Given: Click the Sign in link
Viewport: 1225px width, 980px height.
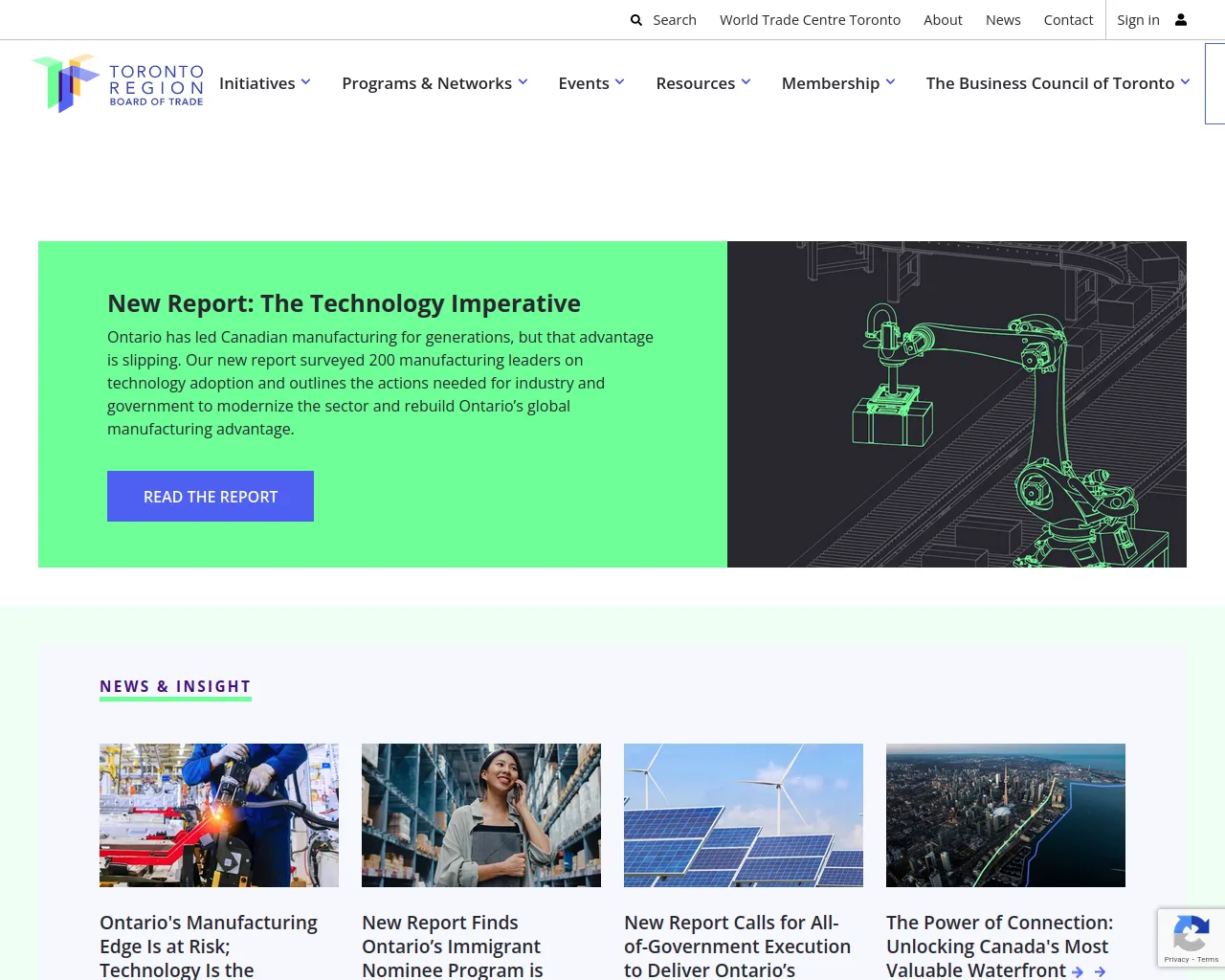Looking at the screenshot, I should pyautogui.click(x=1138, y=20).
